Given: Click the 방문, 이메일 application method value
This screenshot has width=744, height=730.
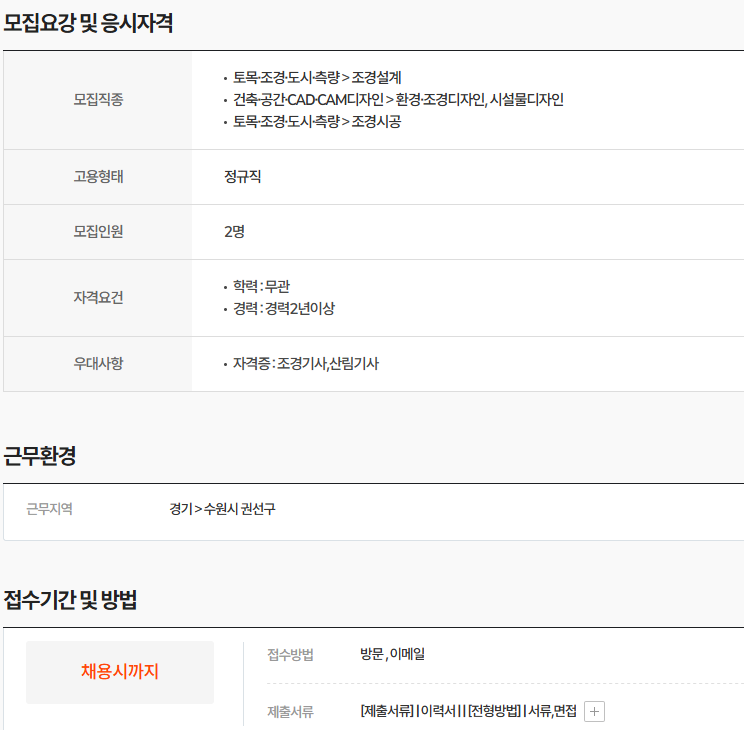Looking at the screenshot, I should 392,655.
